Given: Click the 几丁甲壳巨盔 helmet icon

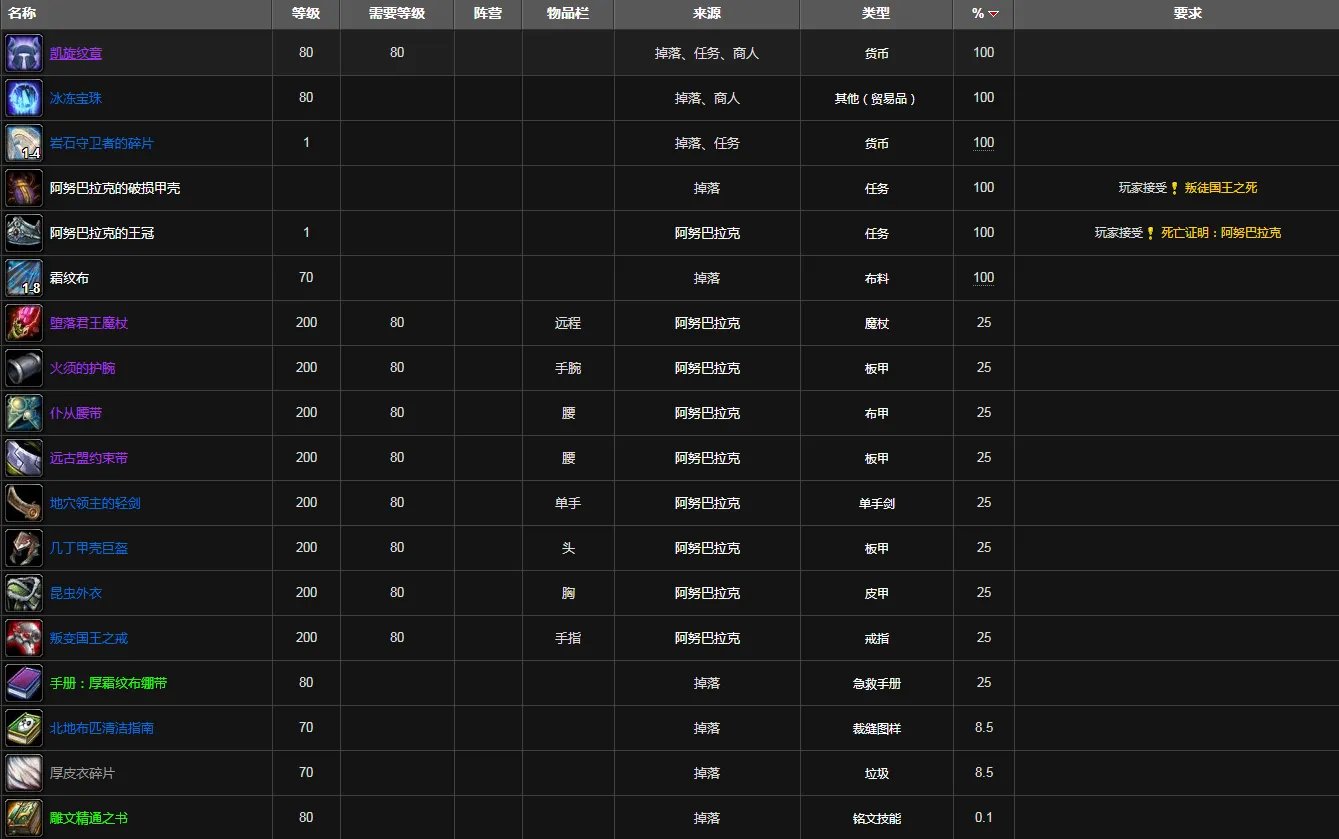Looking at the screenshot, I should click(24, 548).
